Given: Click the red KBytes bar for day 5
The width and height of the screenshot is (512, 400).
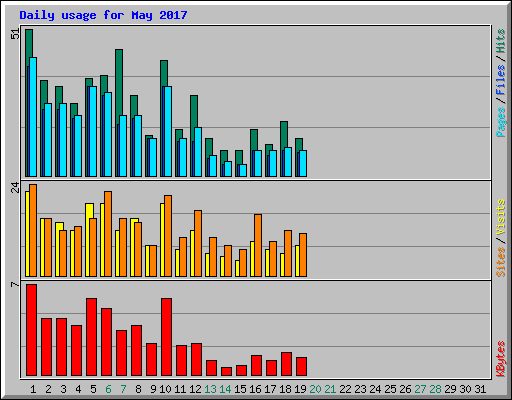Looking at the screenshot, I should [x=91, y=337].
